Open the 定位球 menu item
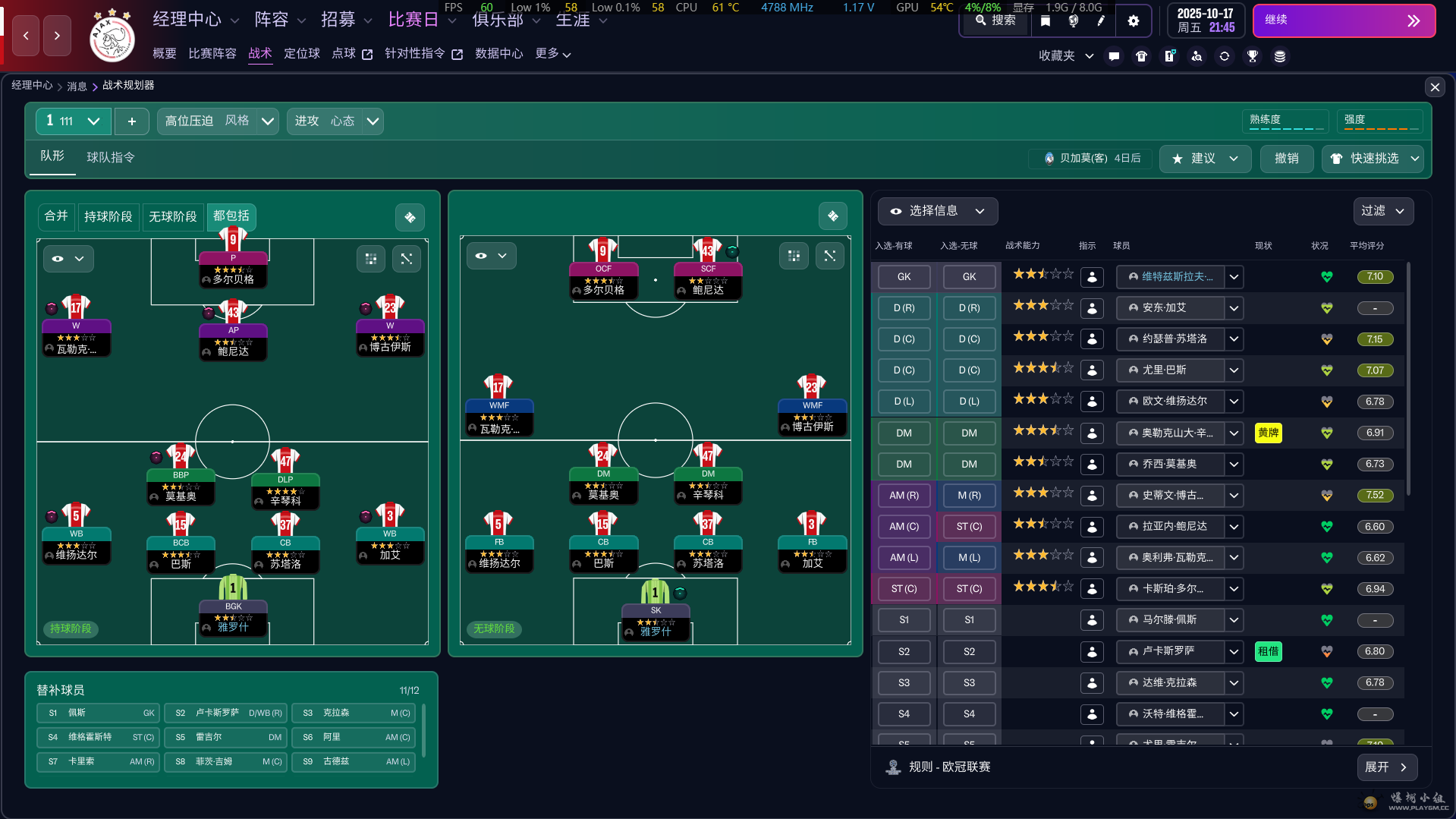This screenshot has height=819, width=1456. 302,54
